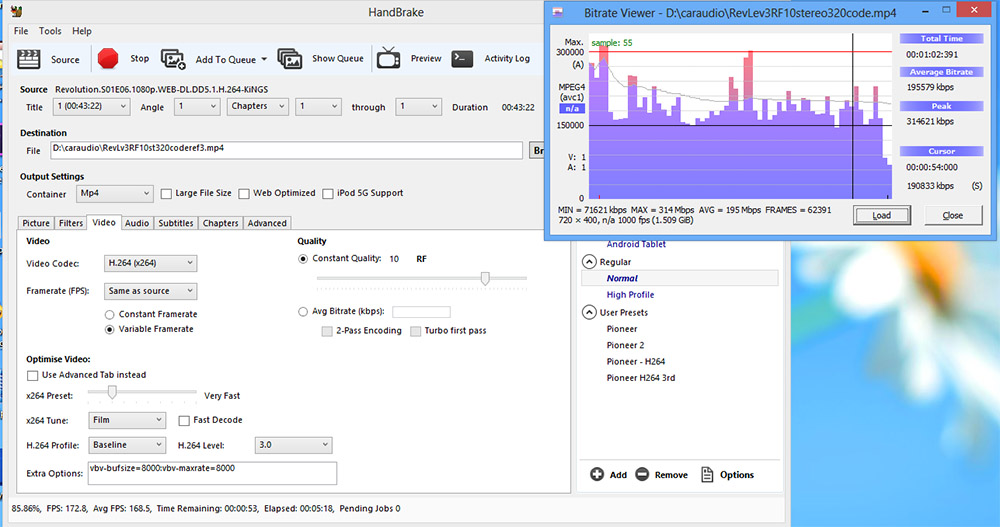
Task: Open the Framerate FPS dropdown
Action: pyautogui.click(x=151, y=291)
